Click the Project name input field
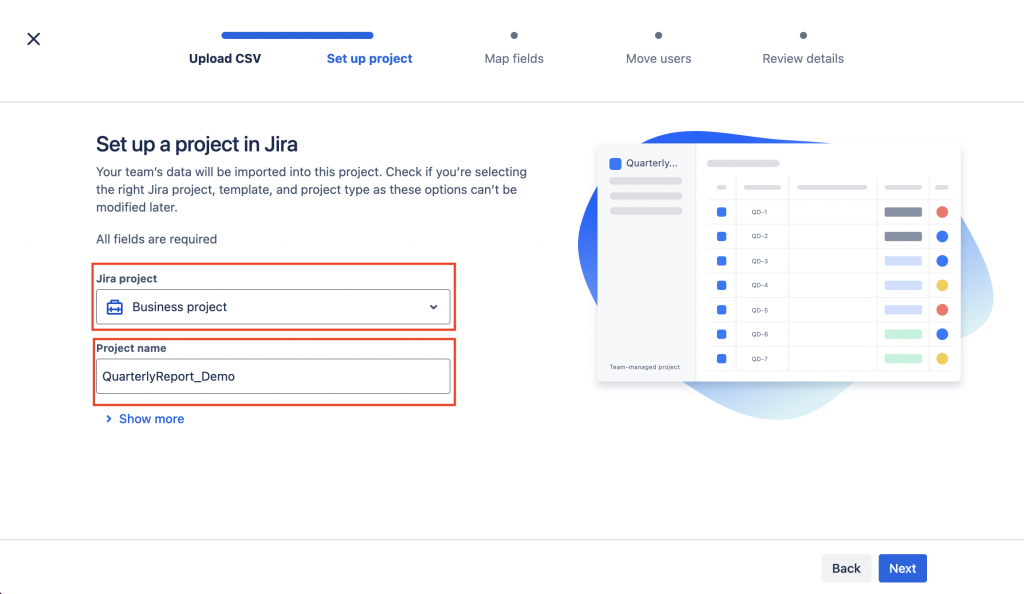1024x594 pixels. 273,377
